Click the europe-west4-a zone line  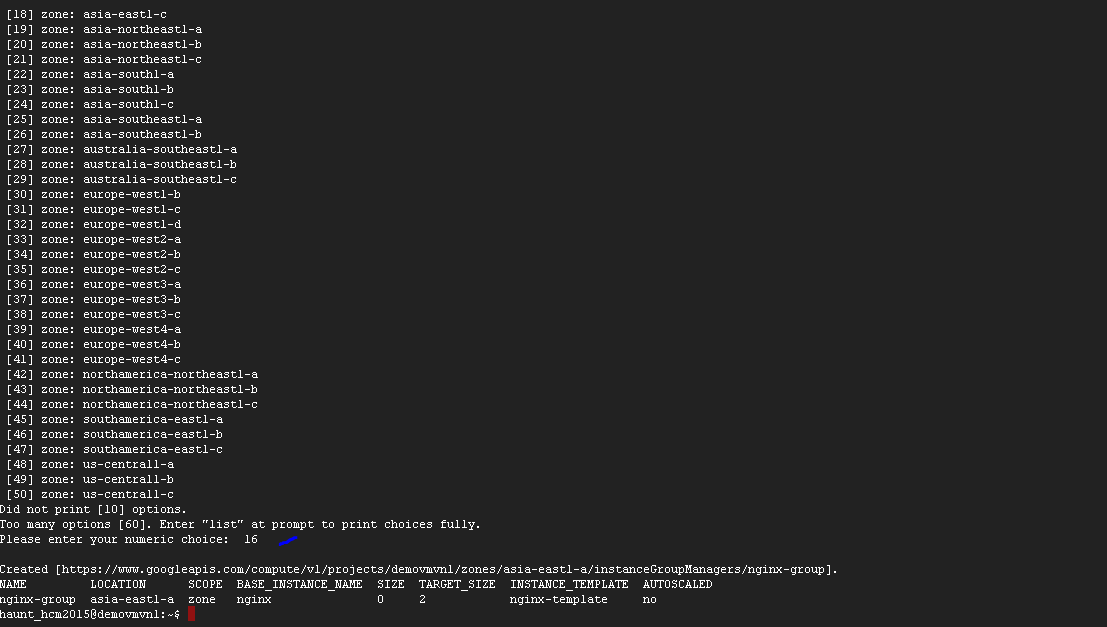click(x=94, y=329)
